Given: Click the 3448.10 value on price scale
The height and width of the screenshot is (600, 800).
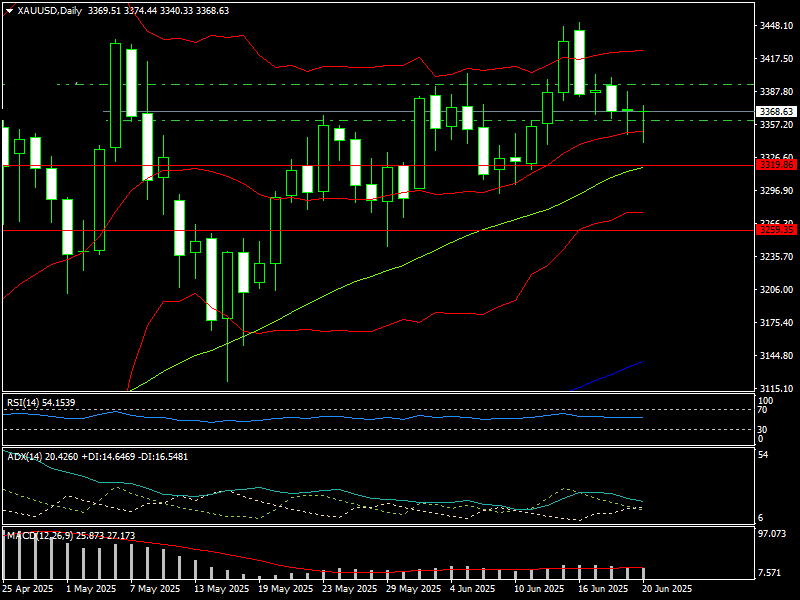Looking at the screenshot, I should point(776,26).
